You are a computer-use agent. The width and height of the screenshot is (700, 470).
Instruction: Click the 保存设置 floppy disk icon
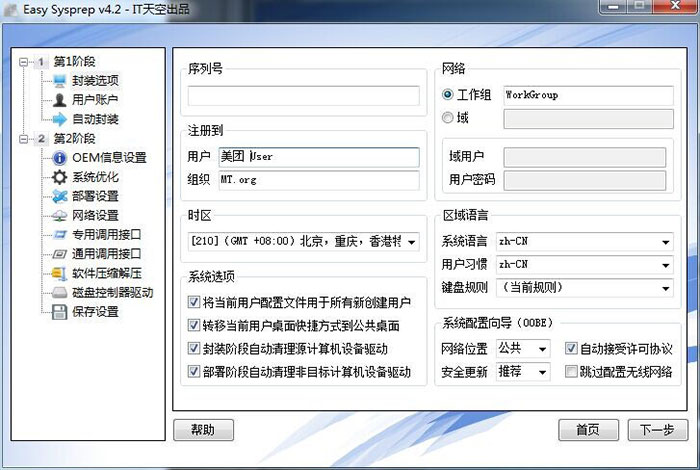click(x=59, y=312)
